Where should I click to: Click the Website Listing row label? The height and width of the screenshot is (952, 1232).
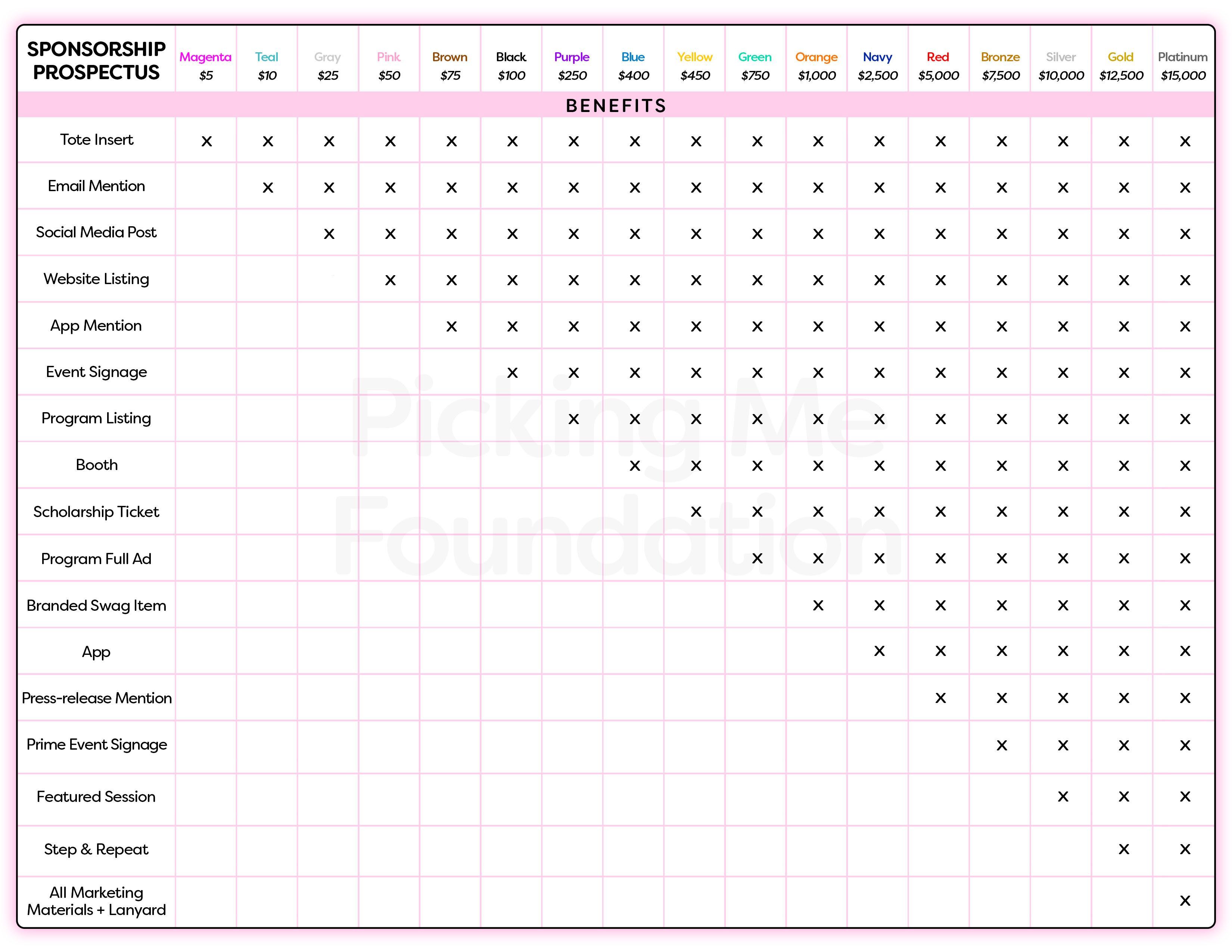(x=96, y=279)
